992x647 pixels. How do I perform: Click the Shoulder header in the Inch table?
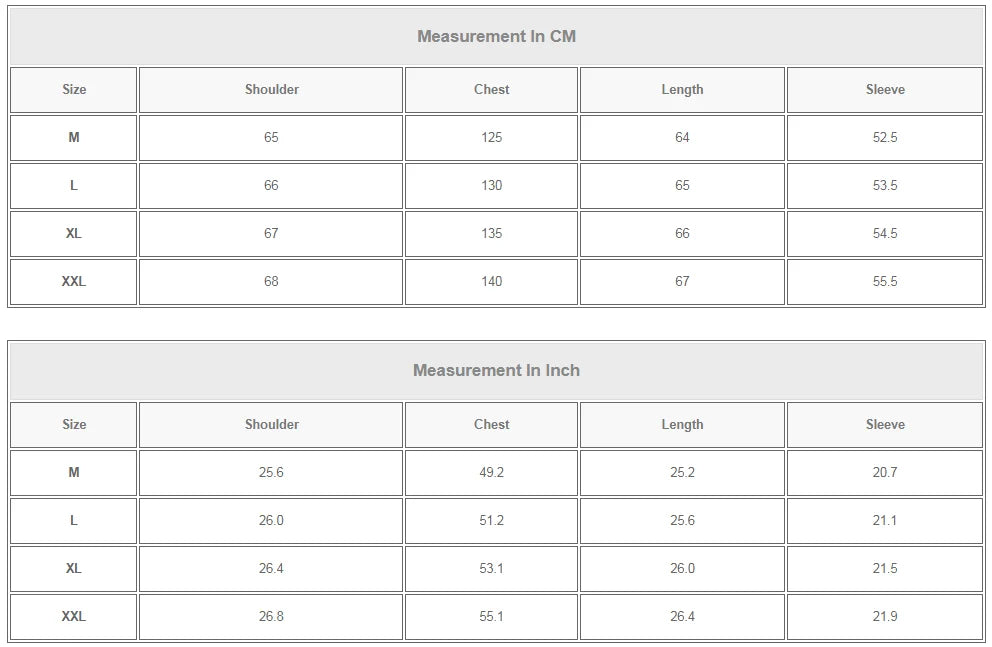coord(271,424)
